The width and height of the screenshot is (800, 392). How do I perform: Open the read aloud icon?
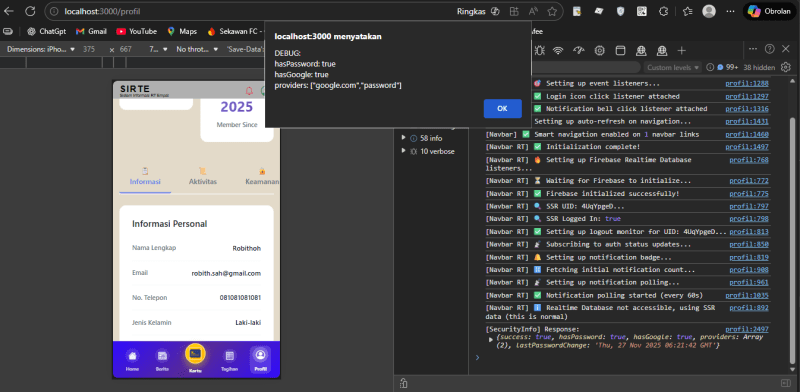[533, 11]
